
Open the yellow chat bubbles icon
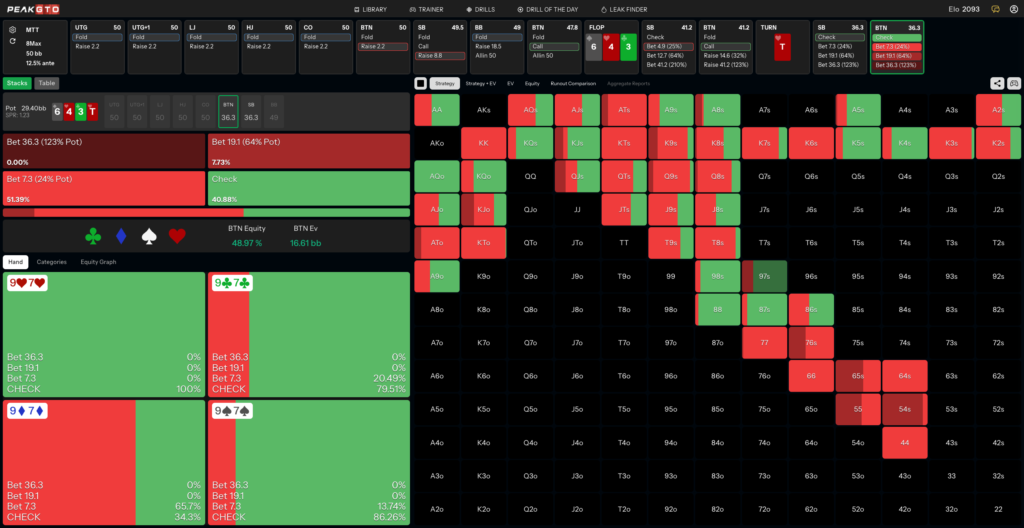pyautogui.click(x=995, y=9)
